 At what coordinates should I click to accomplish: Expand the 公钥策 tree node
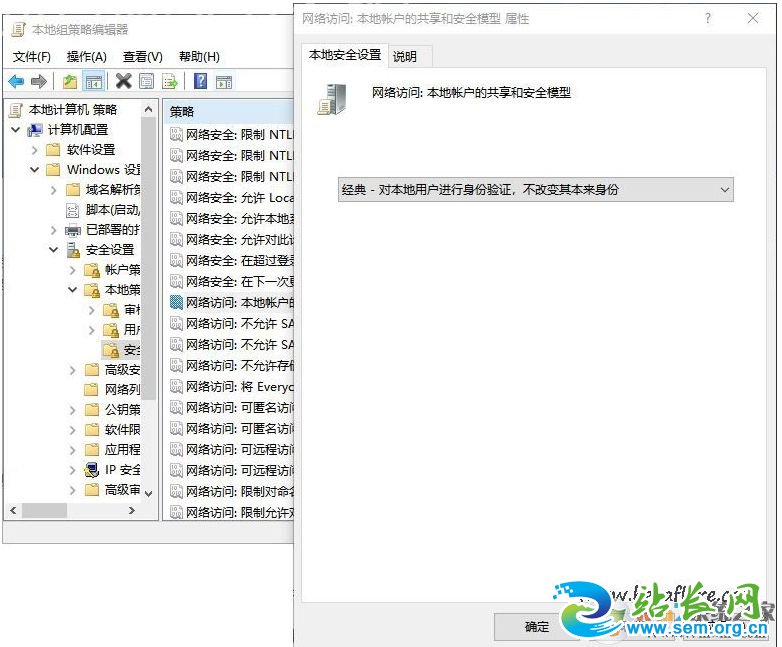coord(73,410)
